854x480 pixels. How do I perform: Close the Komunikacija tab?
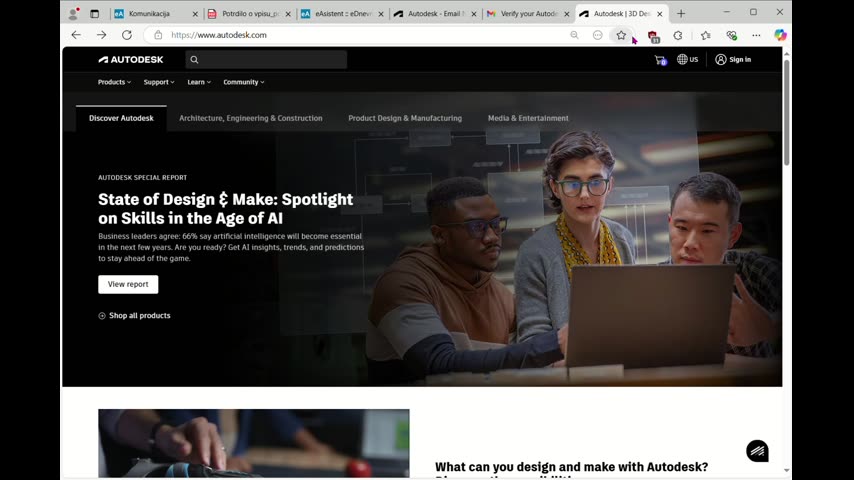(x=196, y=14)
